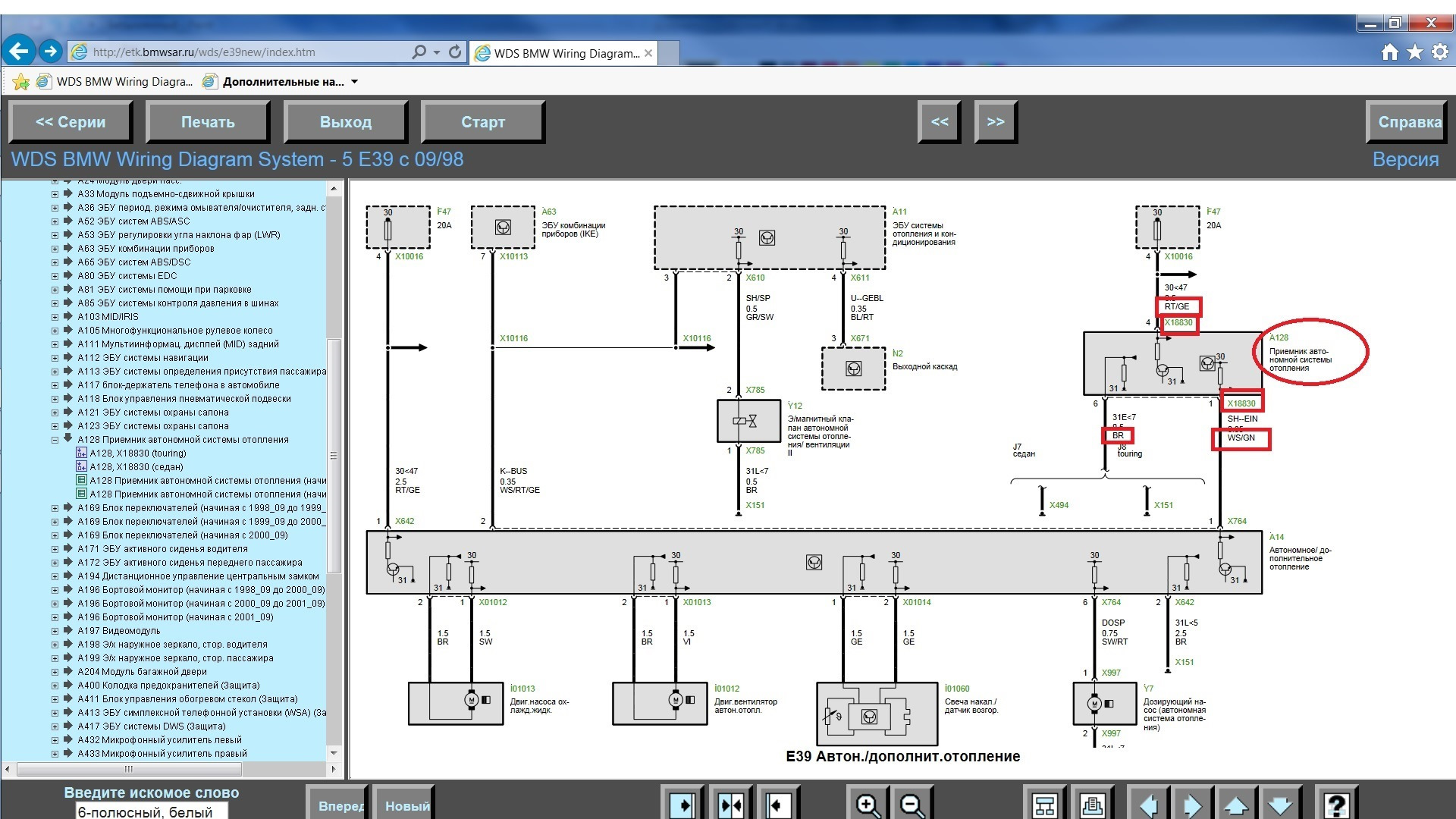Expand A433 Микрофонный усилитель правый node
The width and height of the screenshot is (1456, 819).
pyautogui.click(x=55, y=754)
